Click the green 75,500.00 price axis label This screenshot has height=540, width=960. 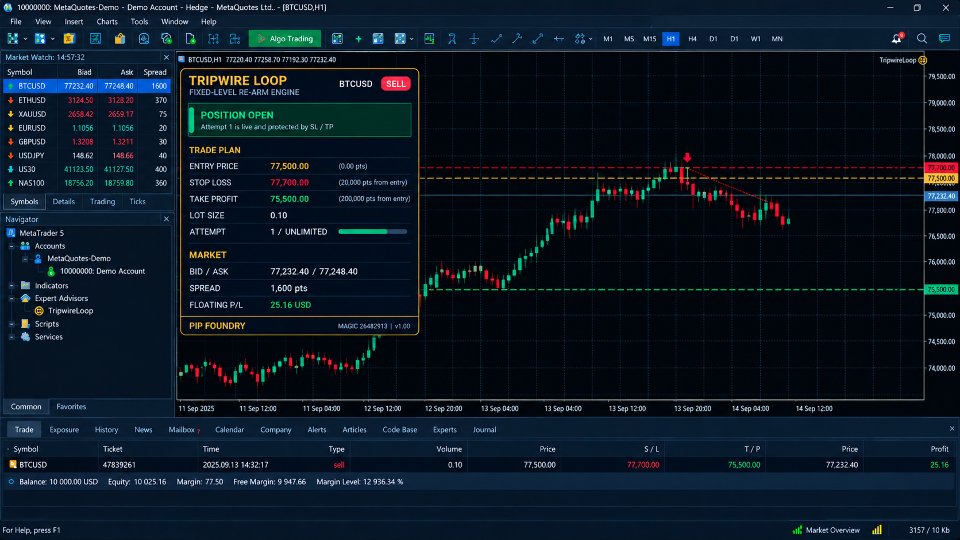[x=940, y=289]
